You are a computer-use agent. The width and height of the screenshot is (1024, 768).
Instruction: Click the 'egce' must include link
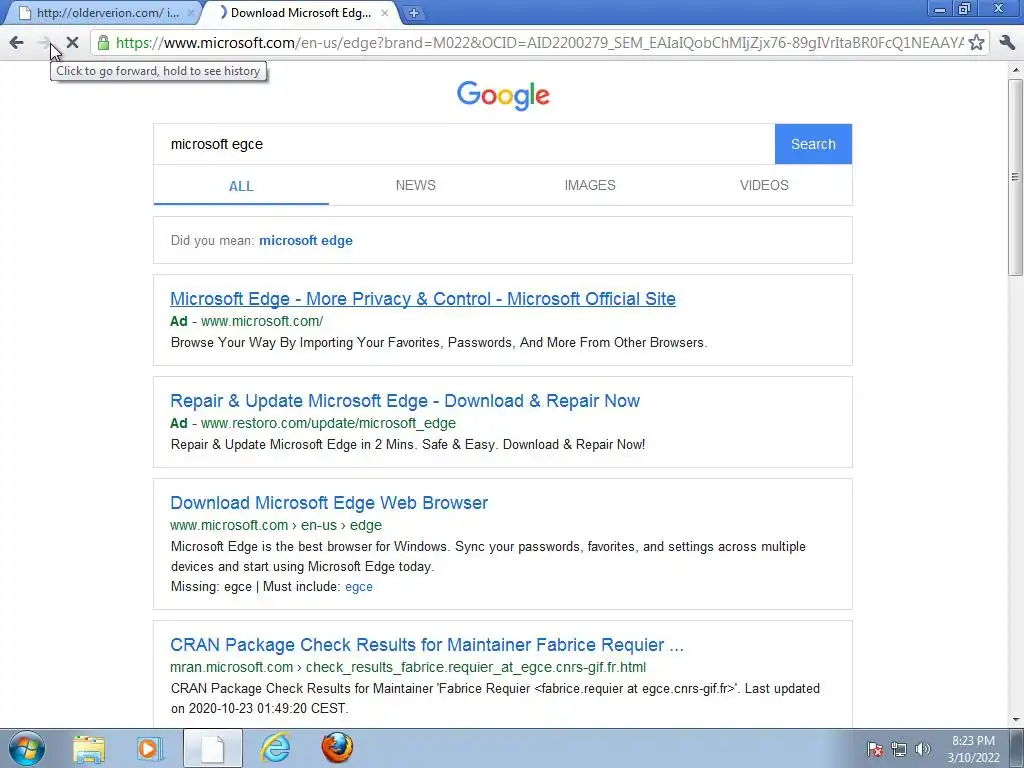tap(359, 586)
